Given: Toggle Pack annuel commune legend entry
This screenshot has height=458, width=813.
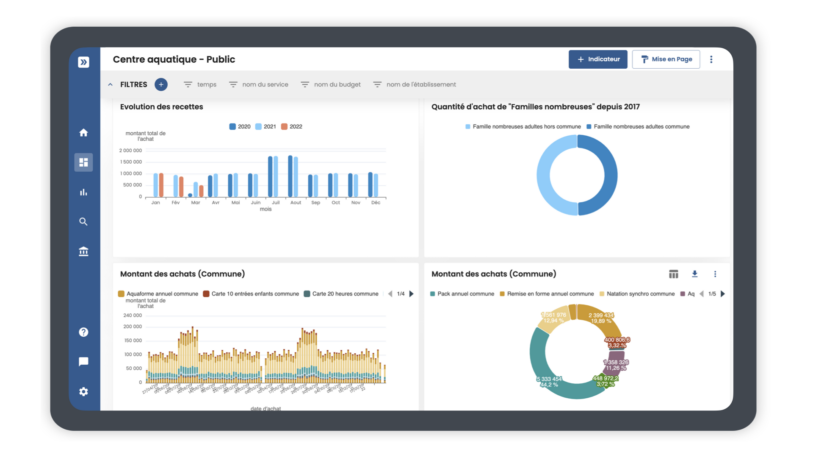Looking at the screenshot, I should tap(462, 294).
